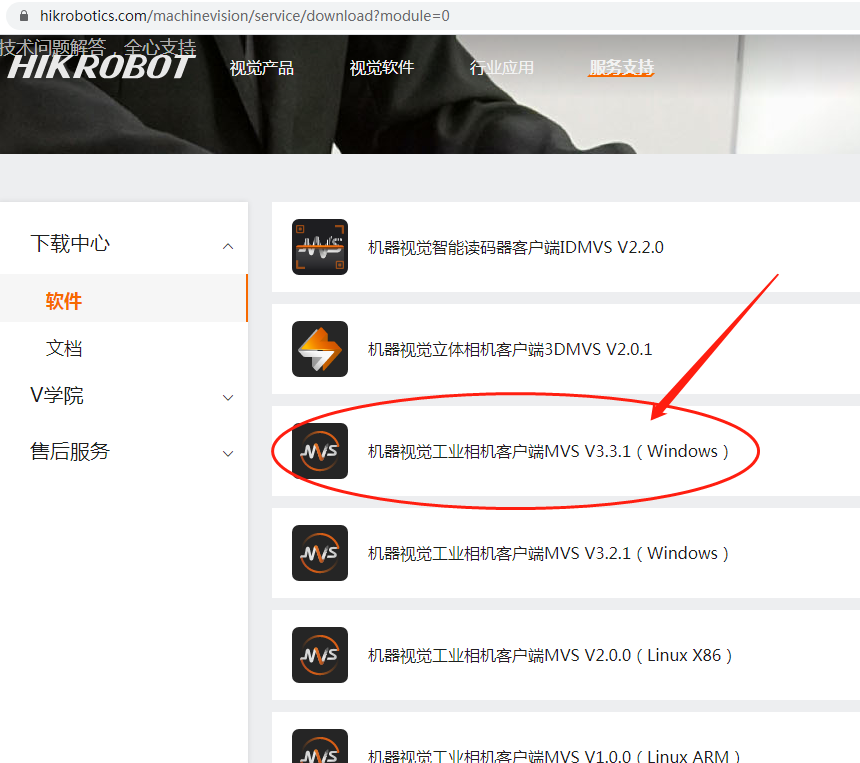Select 软件 in the sidebar
Viewport: 860px width, 763px height.
[x=64, y=300]
